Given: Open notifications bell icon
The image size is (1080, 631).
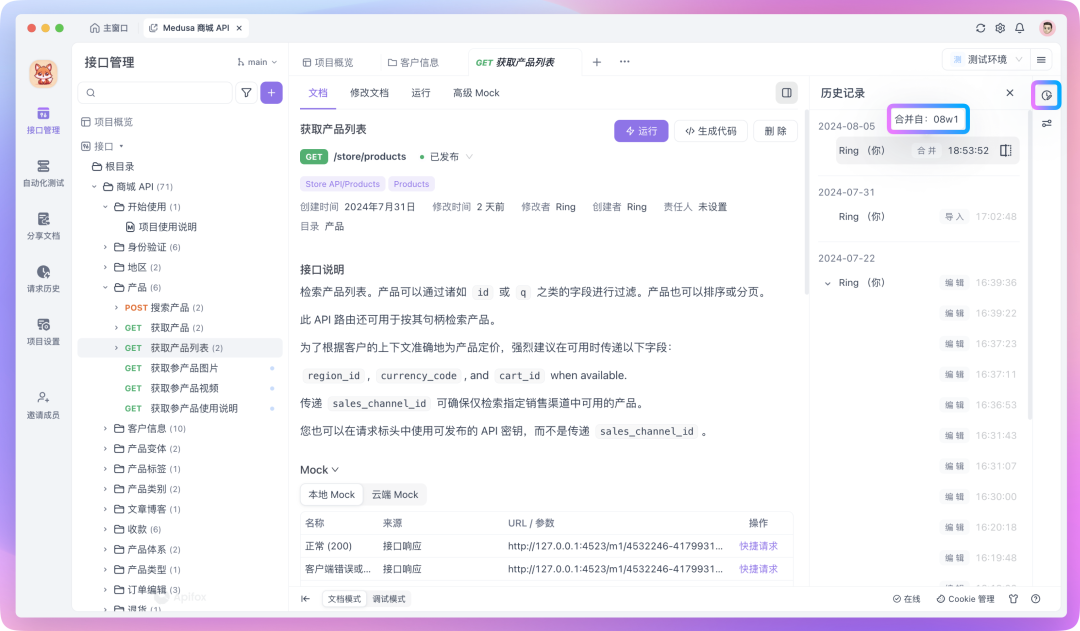Looking at the screenshot, I should 1019,28.
